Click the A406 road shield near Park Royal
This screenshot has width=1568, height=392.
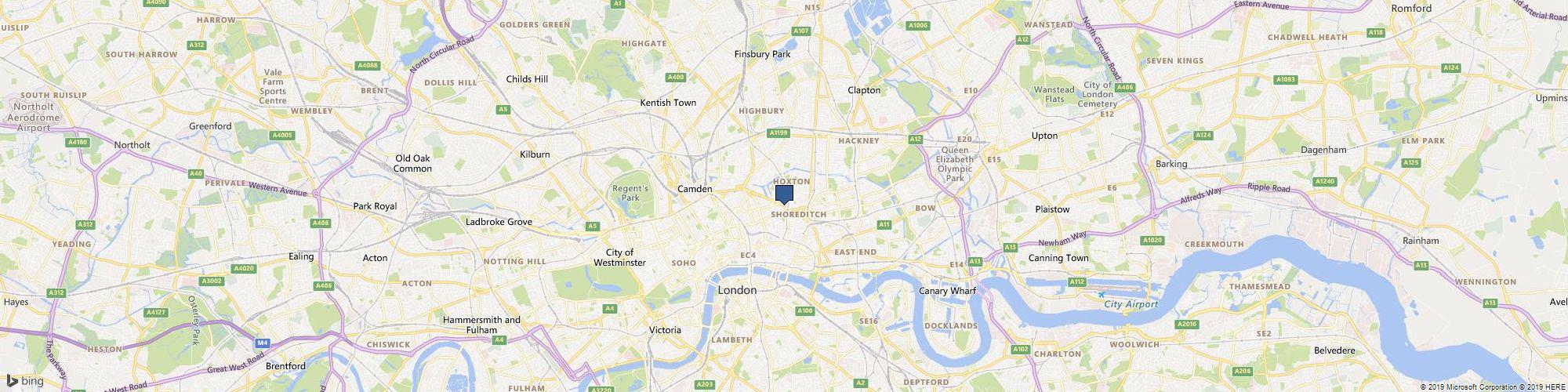tap(320, 223)
